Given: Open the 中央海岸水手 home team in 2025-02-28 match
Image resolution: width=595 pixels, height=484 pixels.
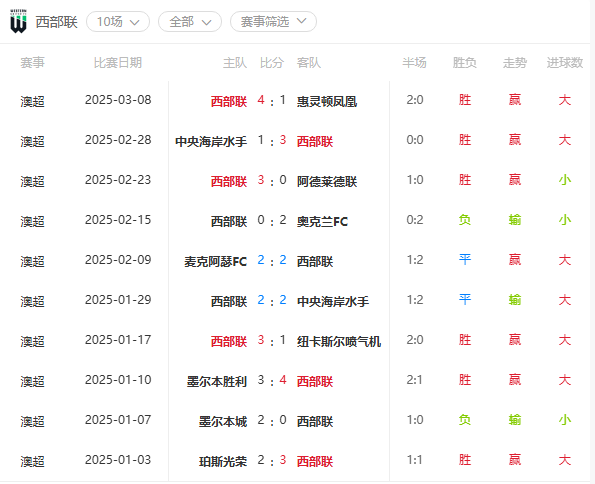Looking at the screenshot, I should click(211, 141).
